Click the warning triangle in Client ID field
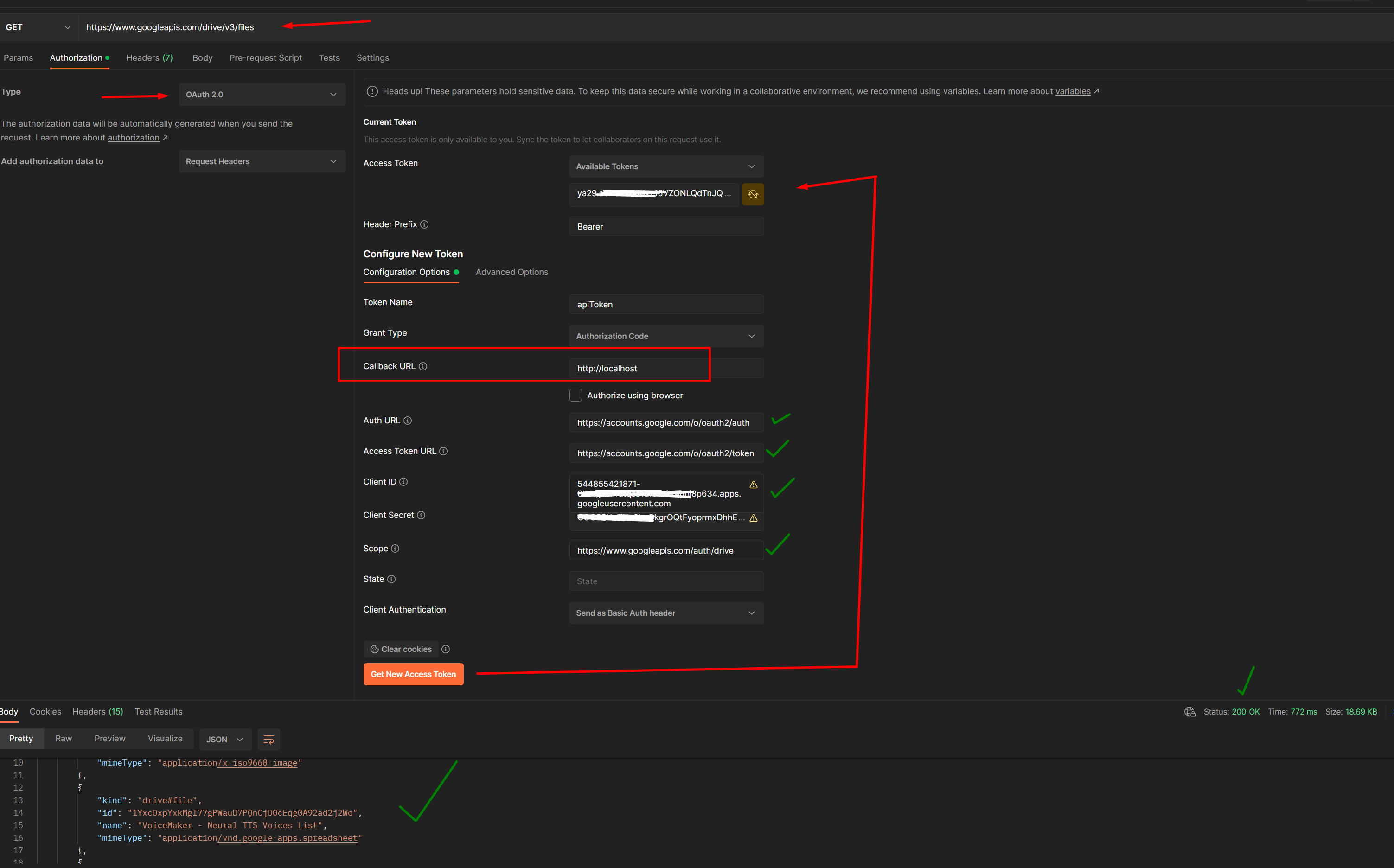The width and height of the screenshot is (1394, 868). 753,485
